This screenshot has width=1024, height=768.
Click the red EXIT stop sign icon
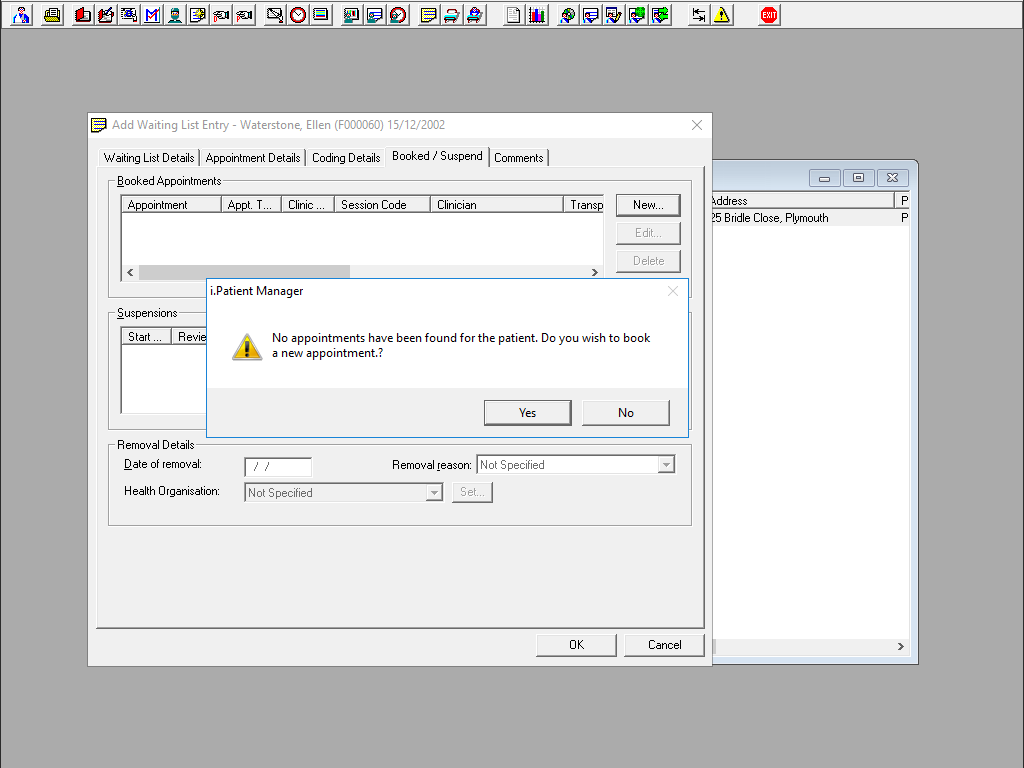[x=769, y=14]
